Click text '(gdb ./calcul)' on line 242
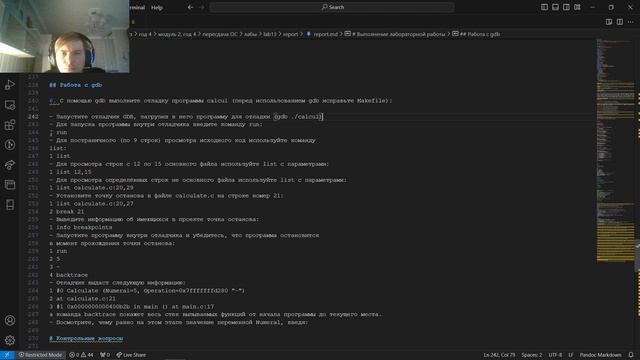Image resolution: width=640 pixels, height=360 pixels. [x=298, y=117]
